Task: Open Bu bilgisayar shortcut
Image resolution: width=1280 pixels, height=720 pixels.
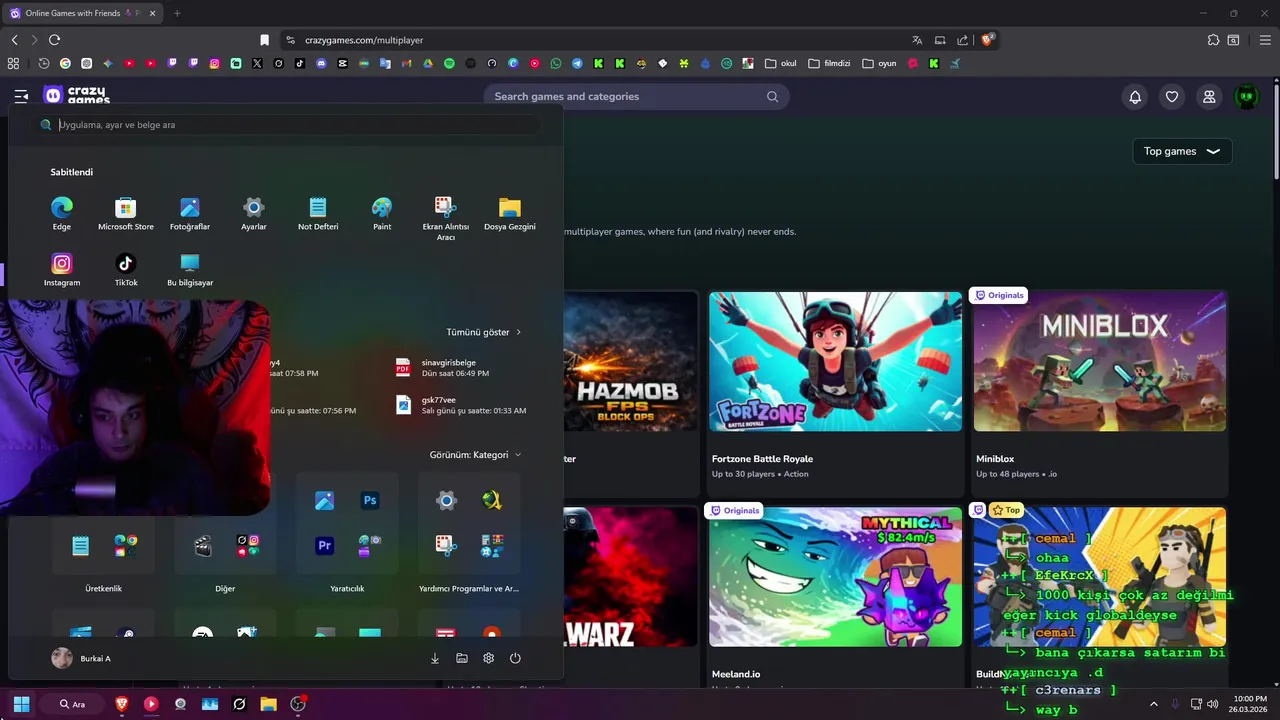Action: pyautogui.click(x=190, y=269)
